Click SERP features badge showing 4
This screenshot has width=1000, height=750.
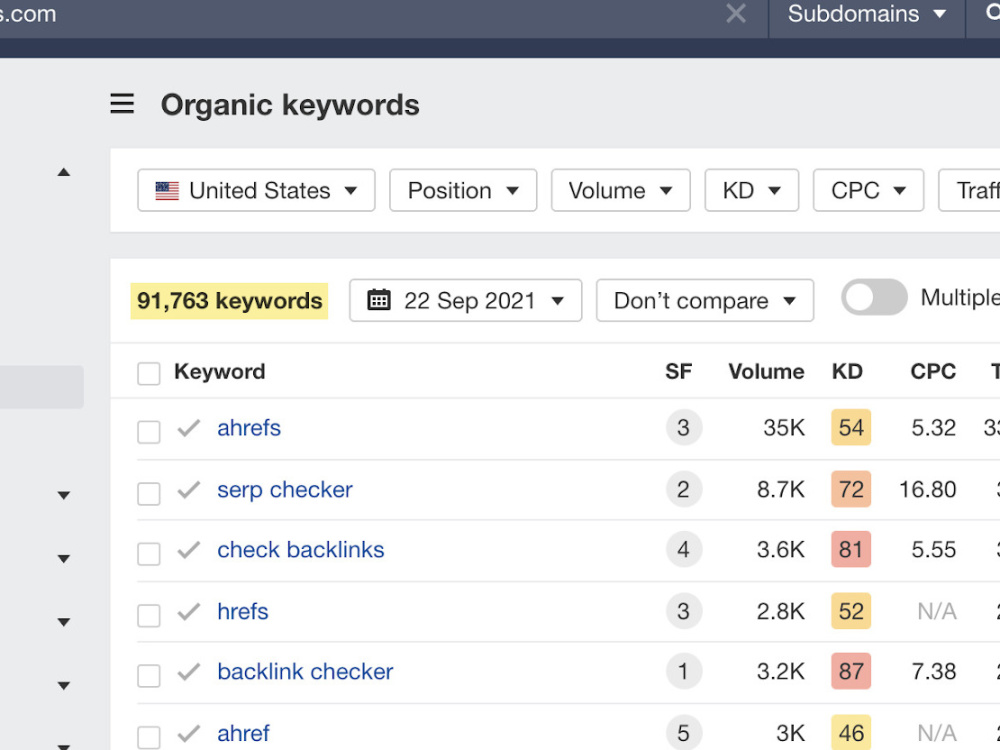[684, 550]
